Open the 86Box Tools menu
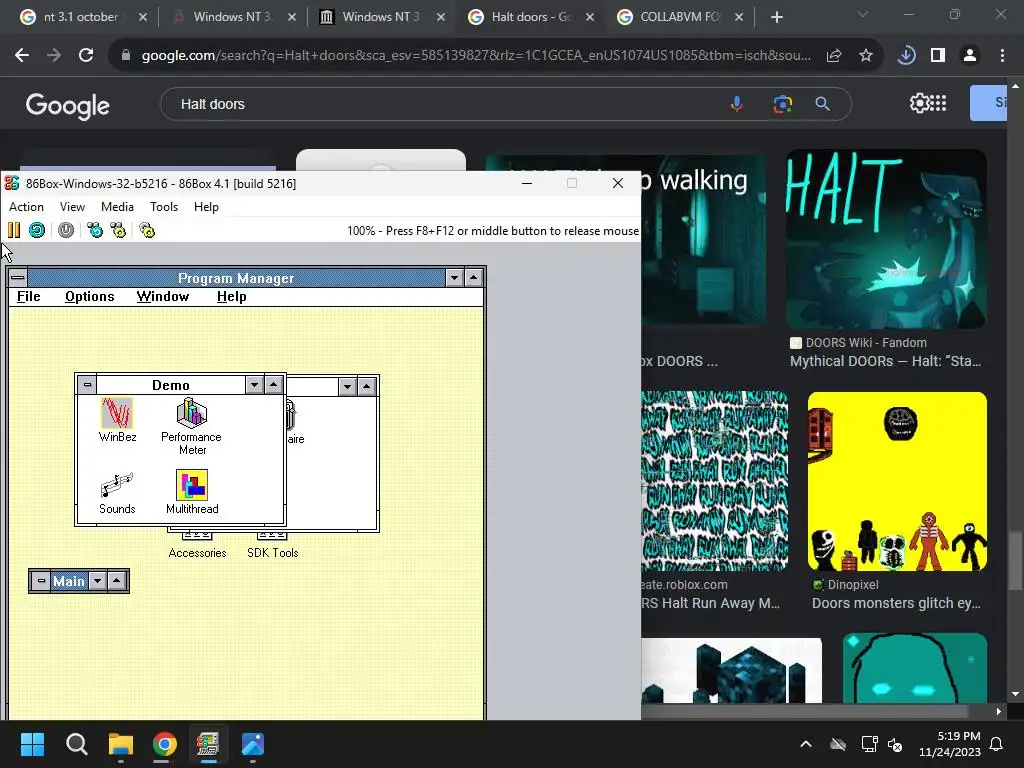This screenshot has height=768, width=1024. pos(164,206)
